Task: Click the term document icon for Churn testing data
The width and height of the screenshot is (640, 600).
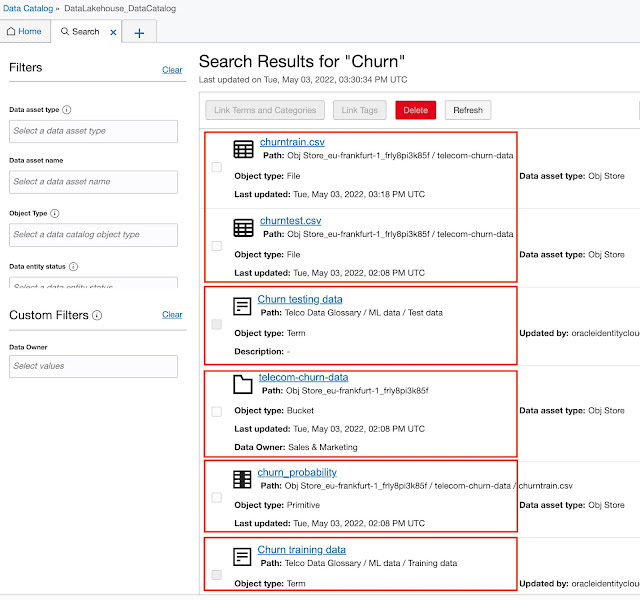Action: click(x=242, y=307)
